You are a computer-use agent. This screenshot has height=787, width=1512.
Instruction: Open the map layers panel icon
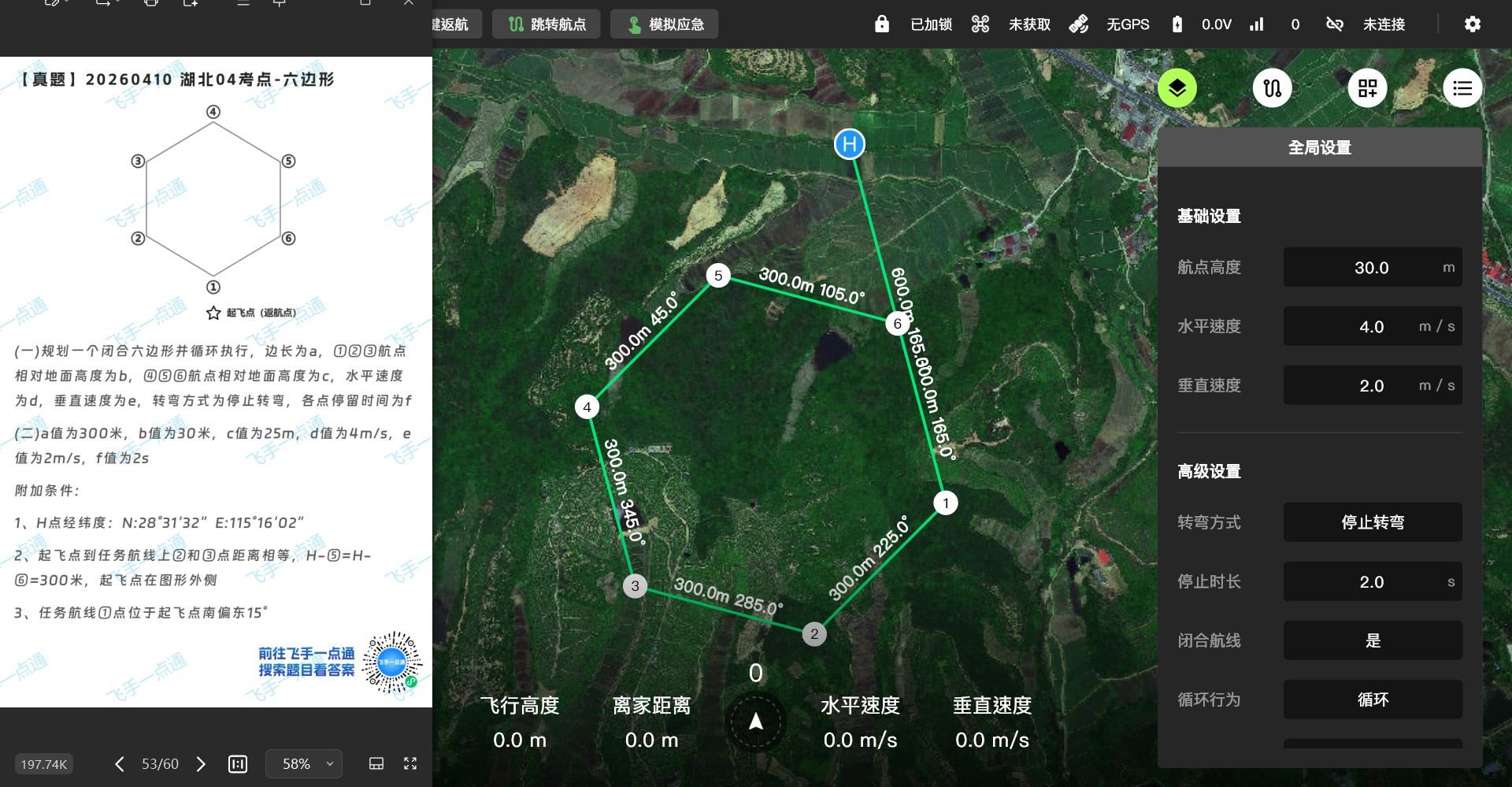[x=1177, y=88]
